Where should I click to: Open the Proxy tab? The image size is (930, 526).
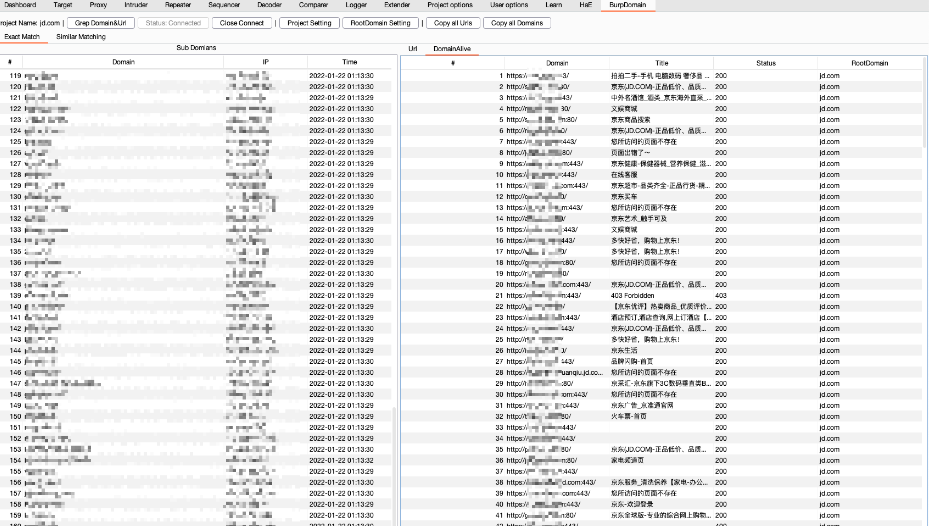pyautogui.click(x=97, y=5)
